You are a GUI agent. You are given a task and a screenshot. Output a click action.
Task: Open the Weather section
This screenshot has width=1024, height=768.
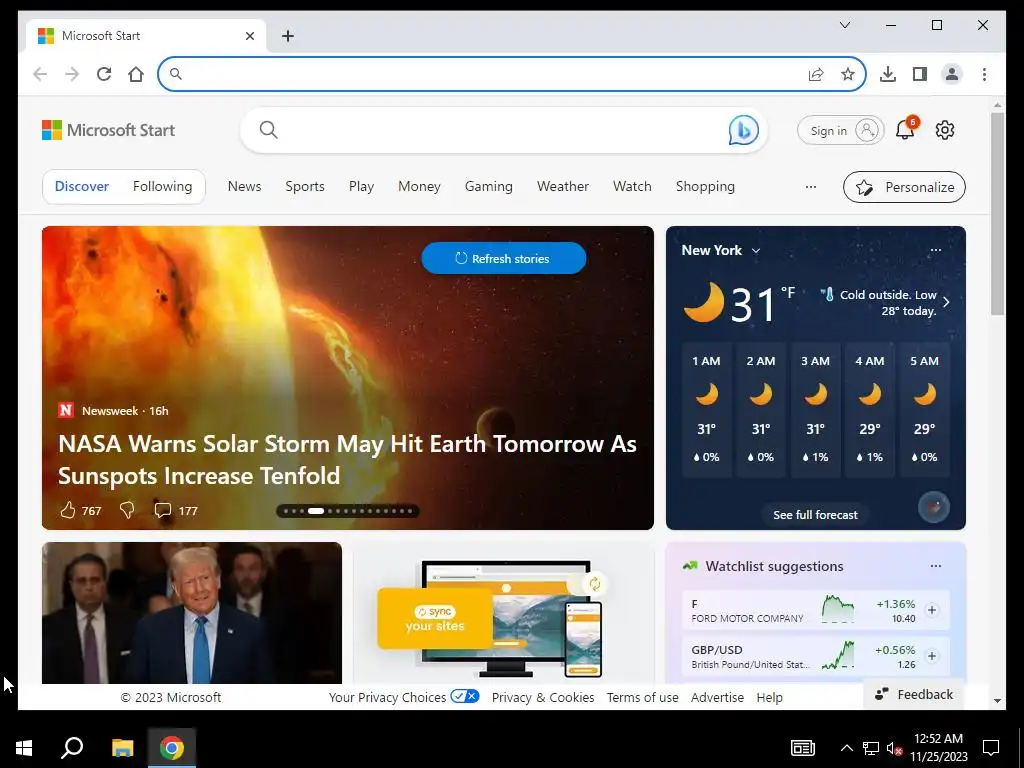[x=563, y=187]
